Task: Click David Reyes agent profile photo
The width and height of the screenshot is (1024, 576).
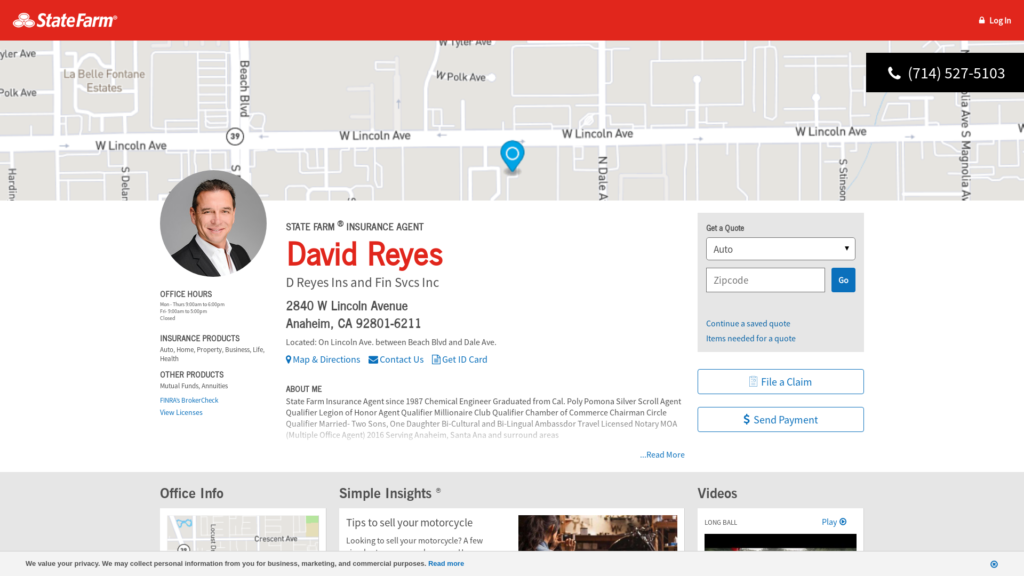Action: 213,224
